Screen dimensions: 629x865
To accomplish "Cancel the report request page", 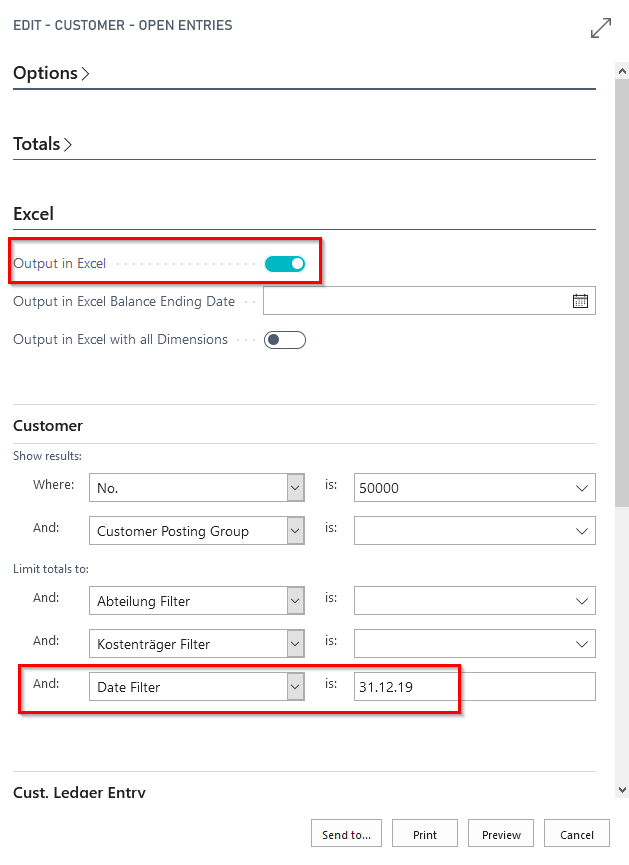I will point(576,833).
